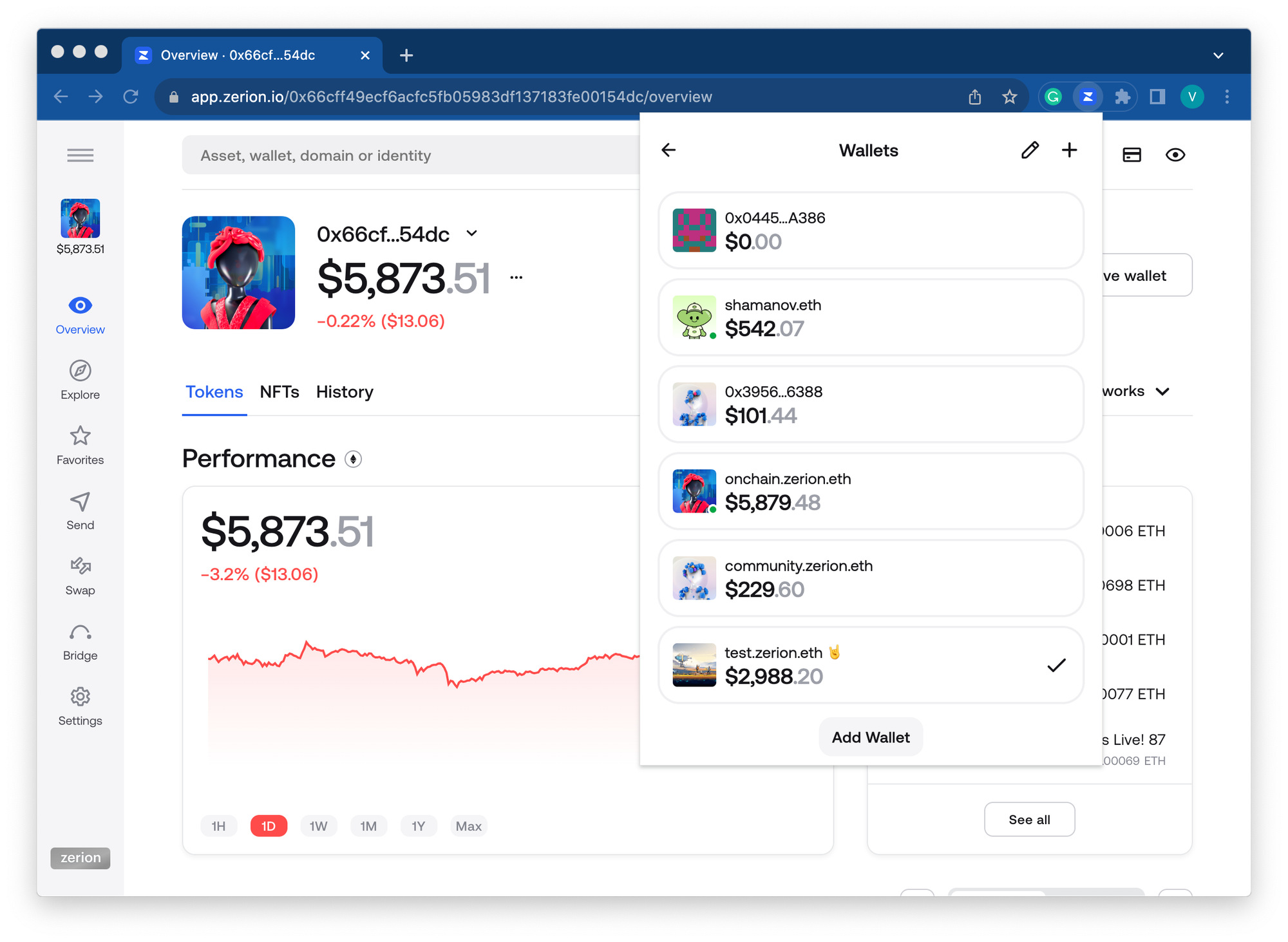
Task: Open the Overview eye icon in sidebar
Action: pos(80,305)
